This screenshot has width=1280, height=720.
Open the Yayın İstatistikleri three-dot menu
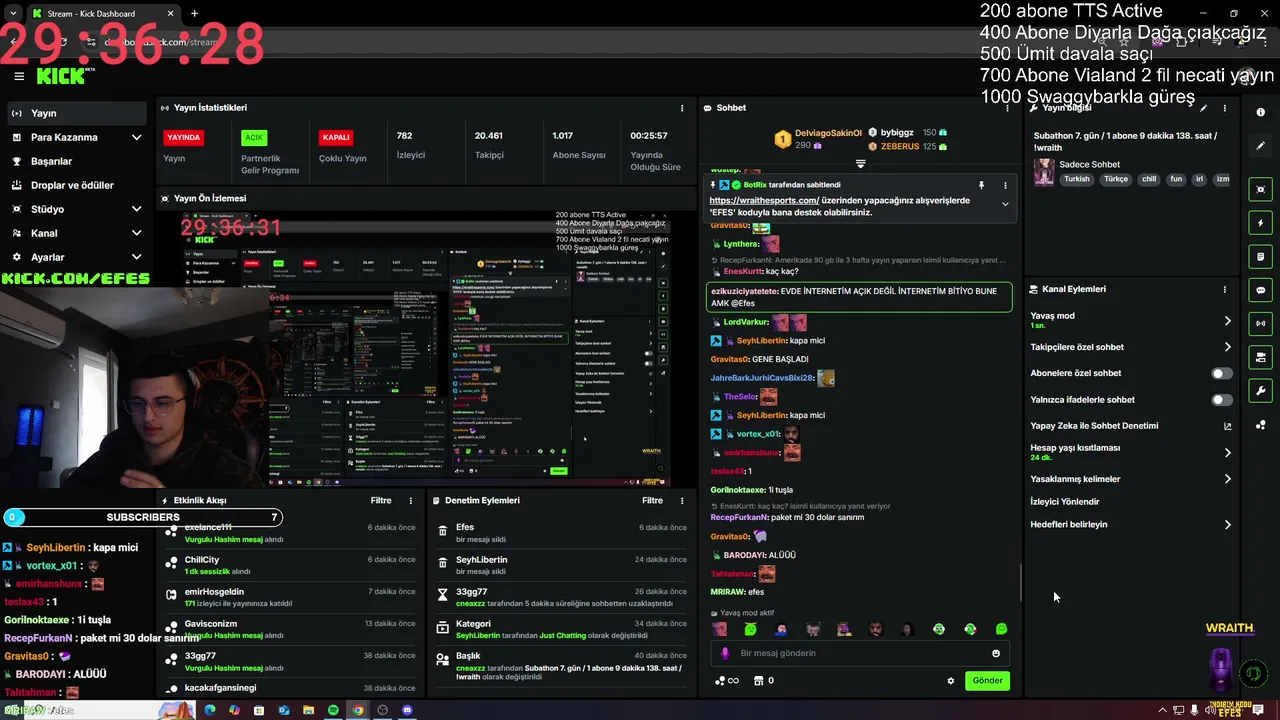pos(682,108)
